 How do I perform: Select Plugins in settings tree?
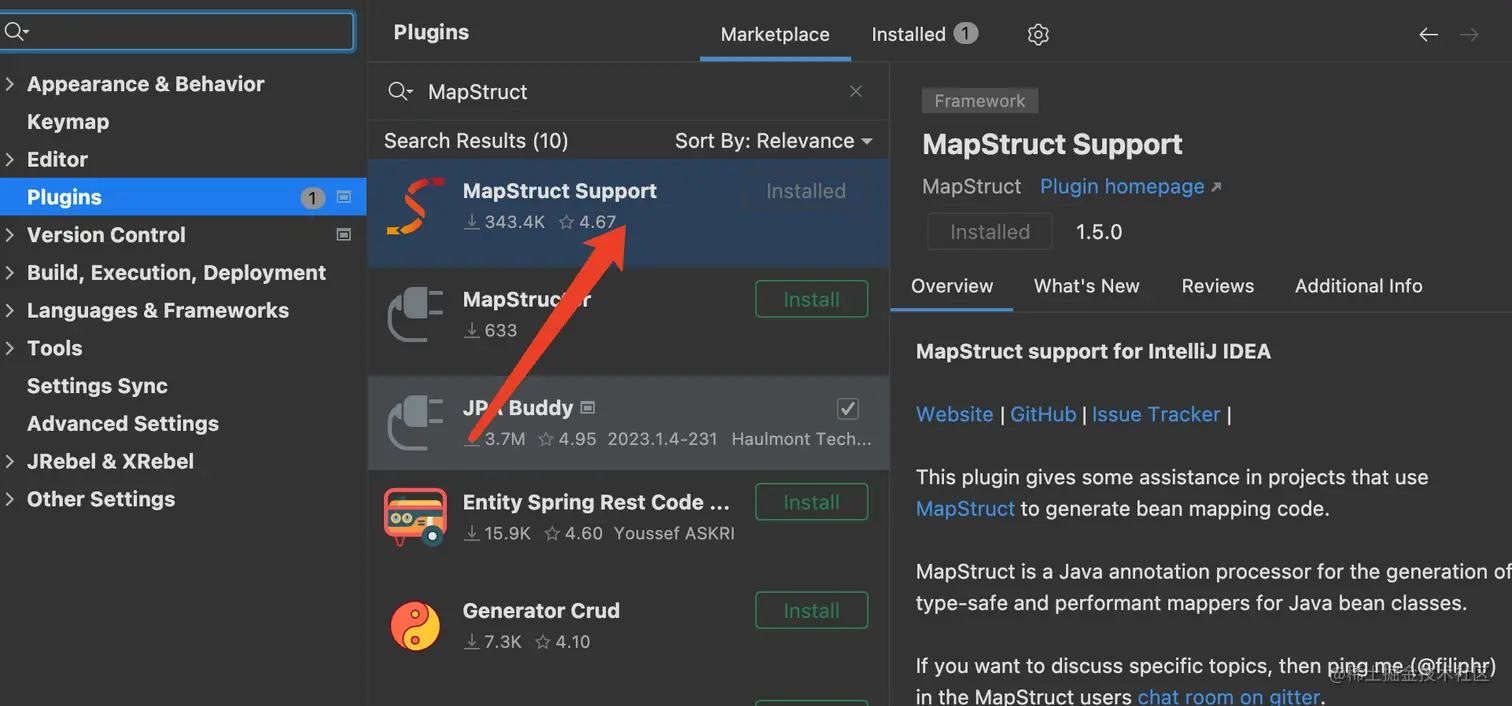point(183,197)
